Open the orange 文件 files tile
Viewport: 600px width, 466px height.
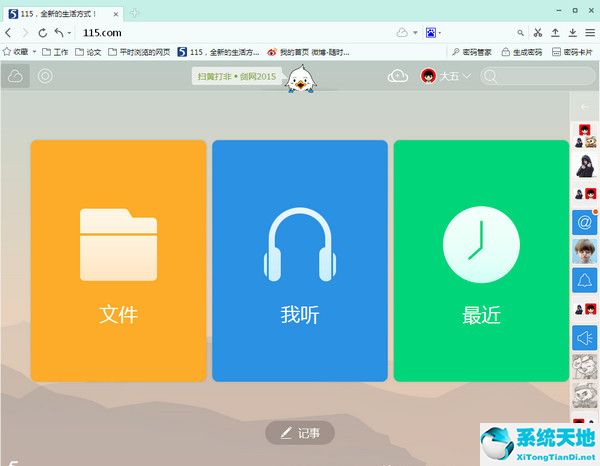click(119, 261)
